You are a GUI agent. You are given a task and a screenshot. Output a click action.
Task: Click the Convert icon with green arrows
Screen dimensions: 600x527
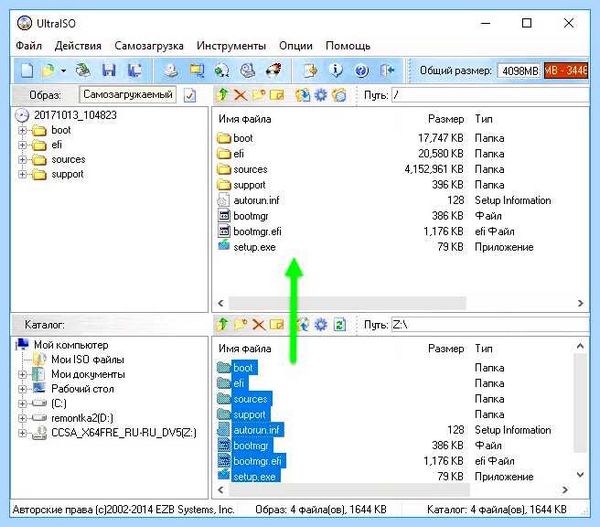pyautogui.click(x=222, y=70)
